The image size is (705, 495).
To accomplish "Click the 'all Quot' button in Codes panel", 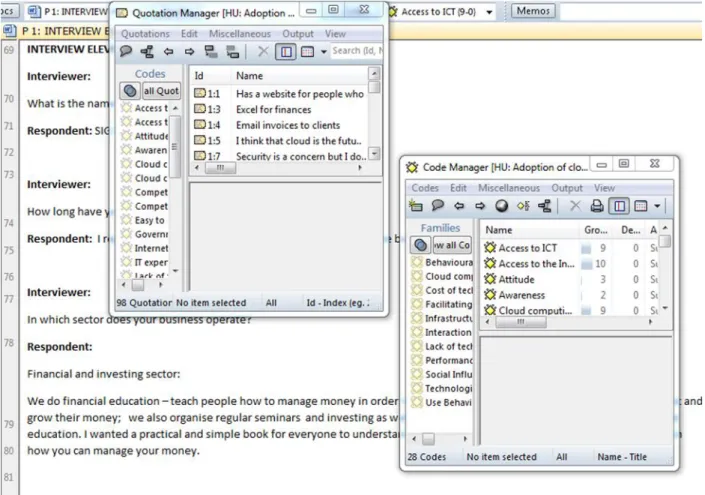I will [161, 91].
